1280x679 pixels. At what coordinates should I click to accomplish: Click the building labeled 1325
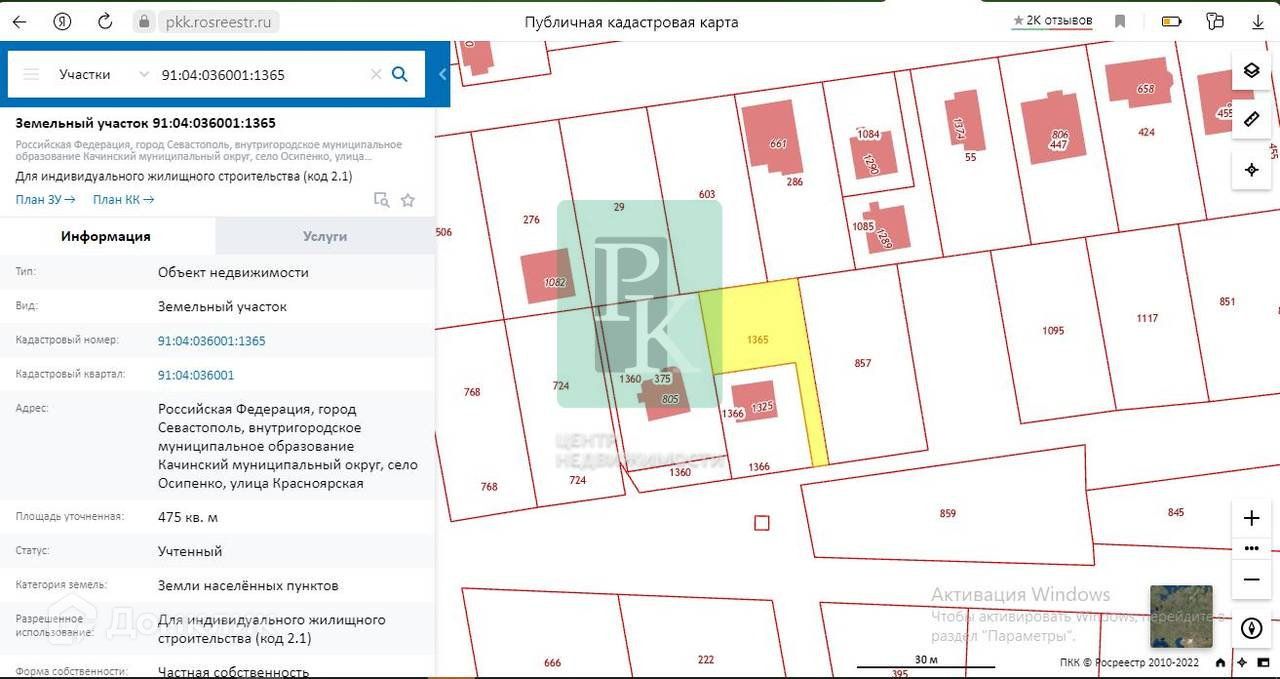pyautogui.click(x=754, y=403)
